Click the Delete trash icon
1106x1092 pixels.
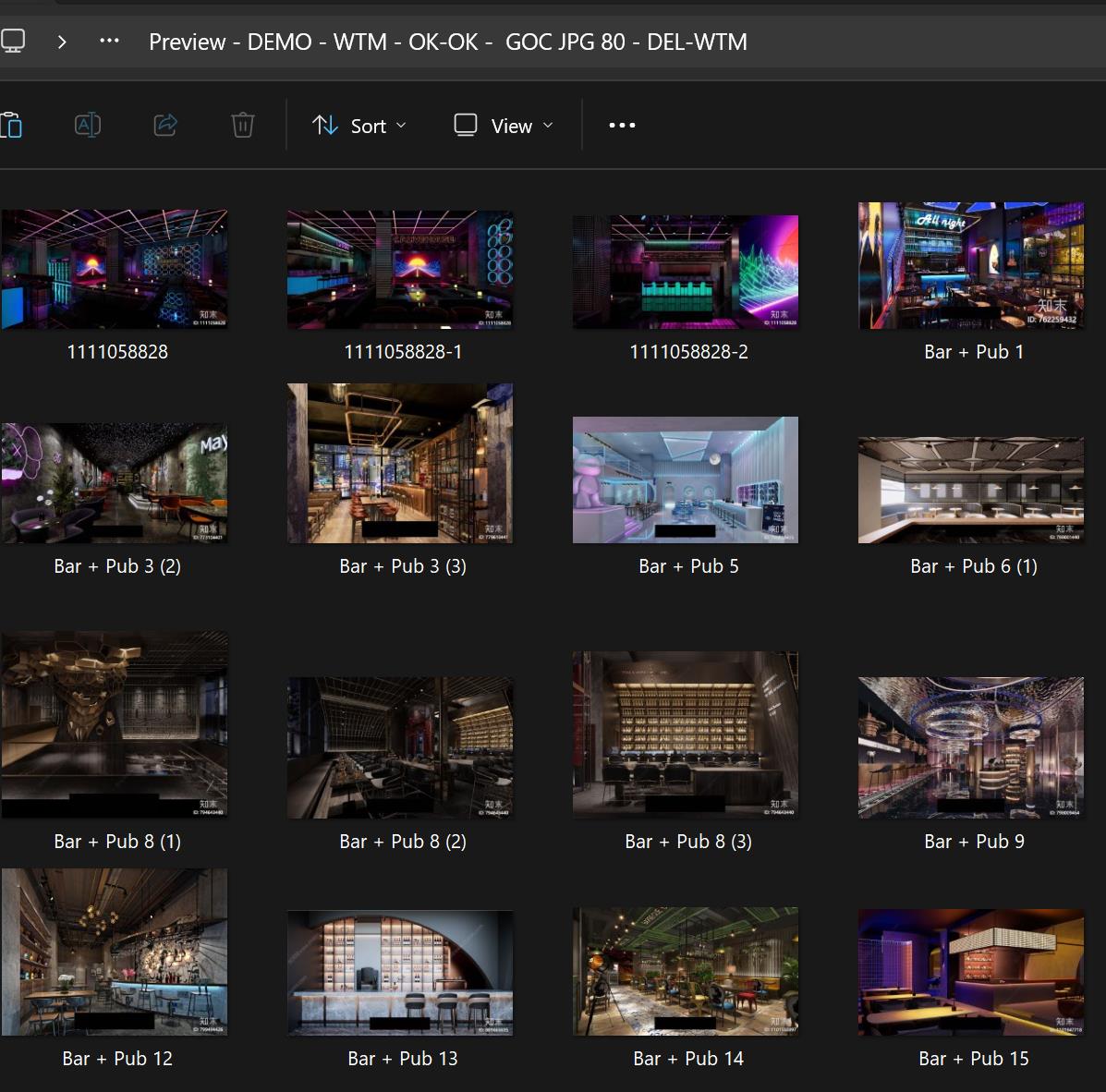click(243, 126)
